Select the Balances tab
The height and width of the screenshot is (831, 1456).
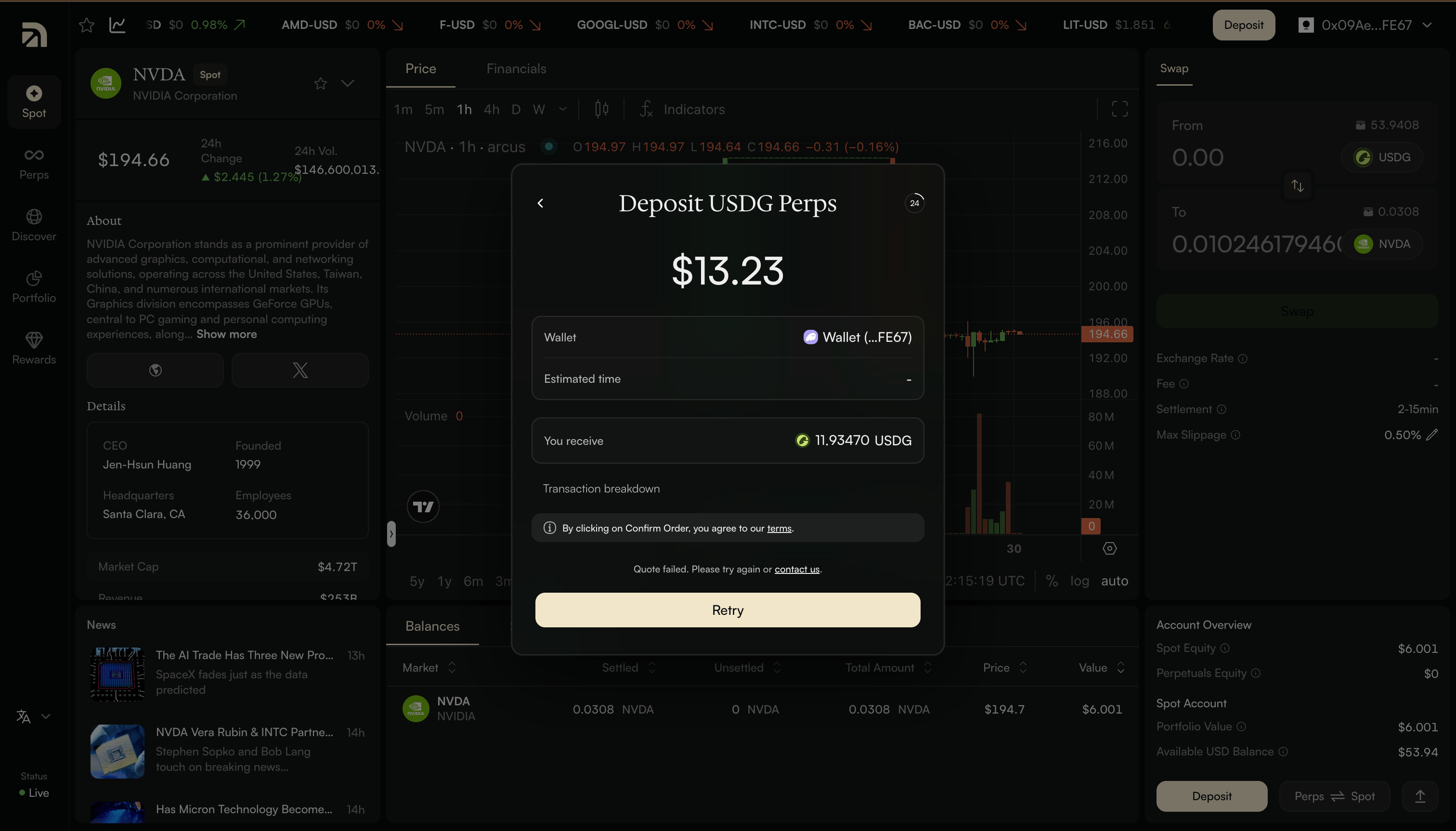tap(432, 626)
